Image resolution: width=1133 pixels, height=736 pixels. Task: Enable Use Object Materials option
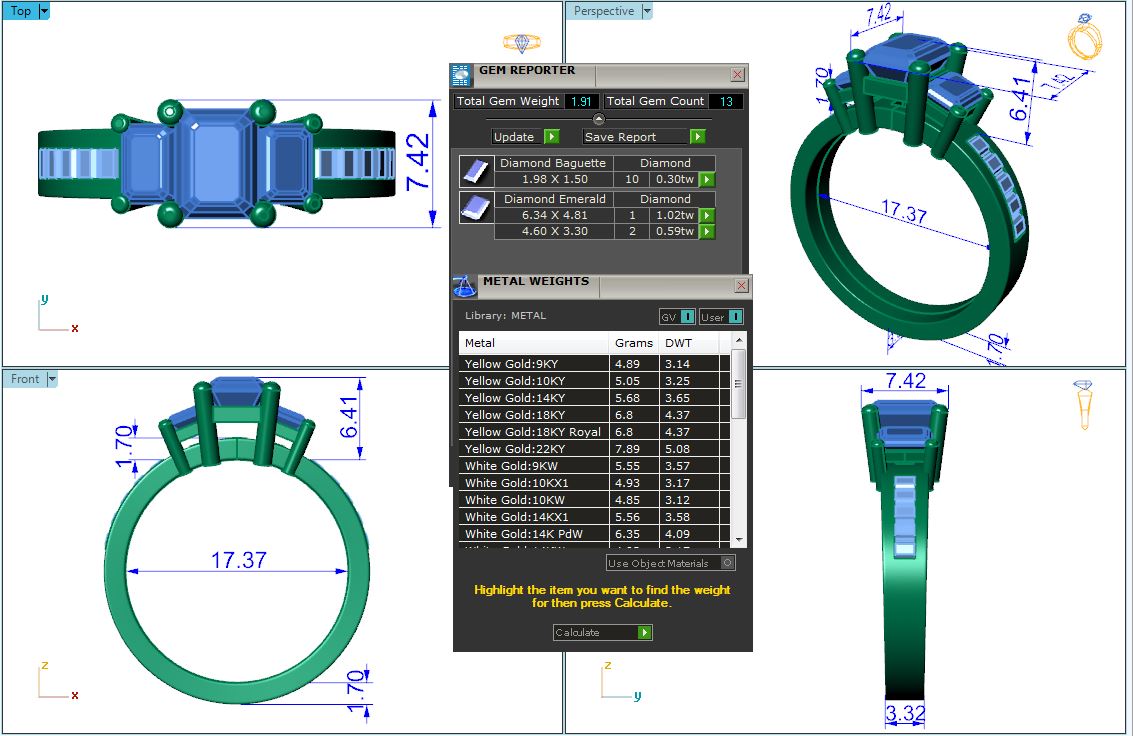coord(727,563)
